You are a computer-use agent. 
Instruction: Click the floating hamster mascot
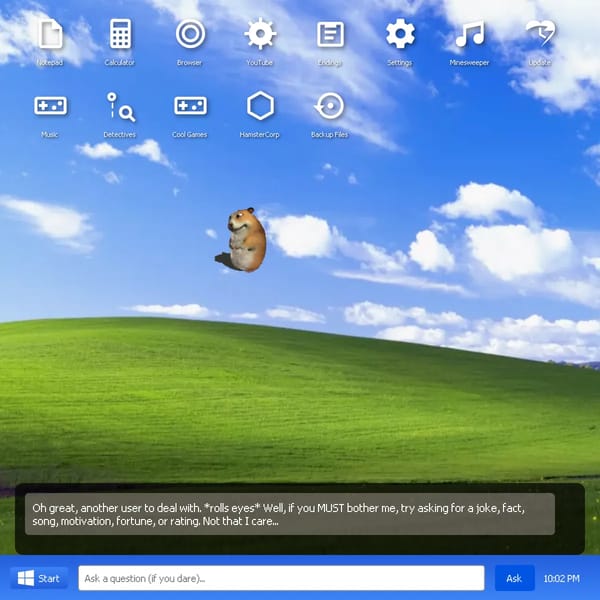tap(242, 240)
